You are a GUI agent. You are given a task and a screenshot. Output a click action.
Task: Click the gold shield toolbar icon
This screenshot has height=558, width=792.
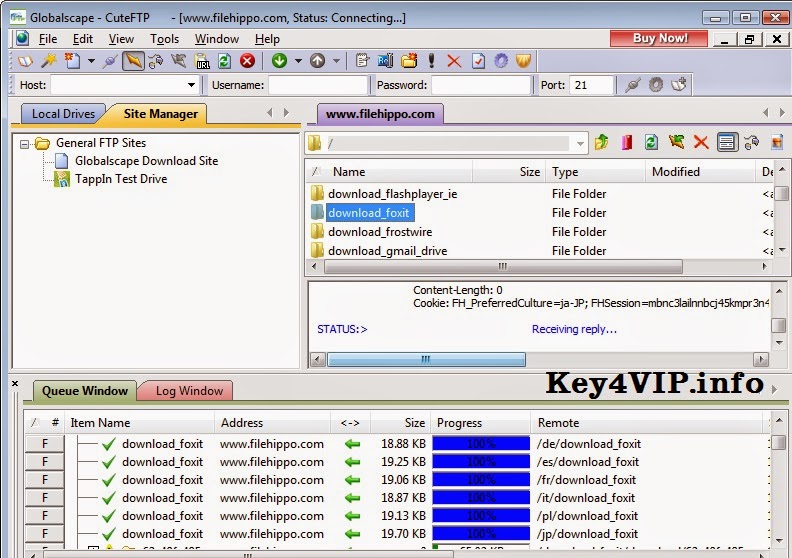click(x=524, y=61)
